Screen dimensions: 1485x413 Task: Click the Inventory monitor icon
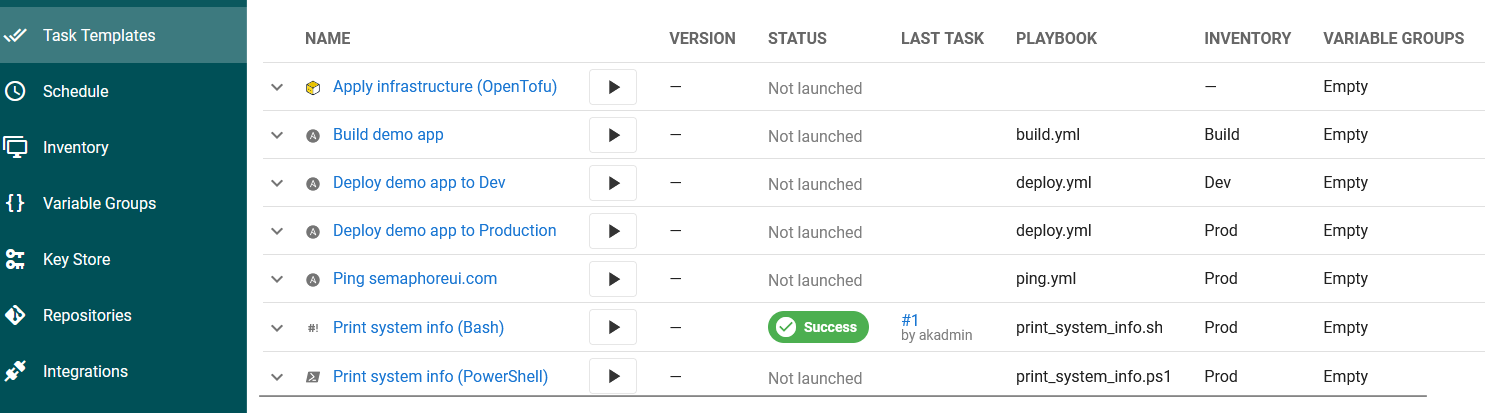[15, 147]
